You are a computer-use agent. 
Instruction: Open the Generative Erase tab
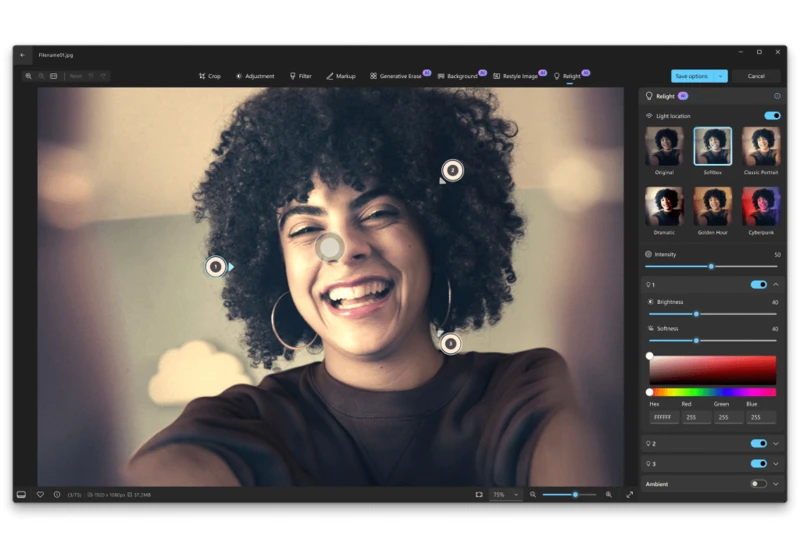coord(400,76)
